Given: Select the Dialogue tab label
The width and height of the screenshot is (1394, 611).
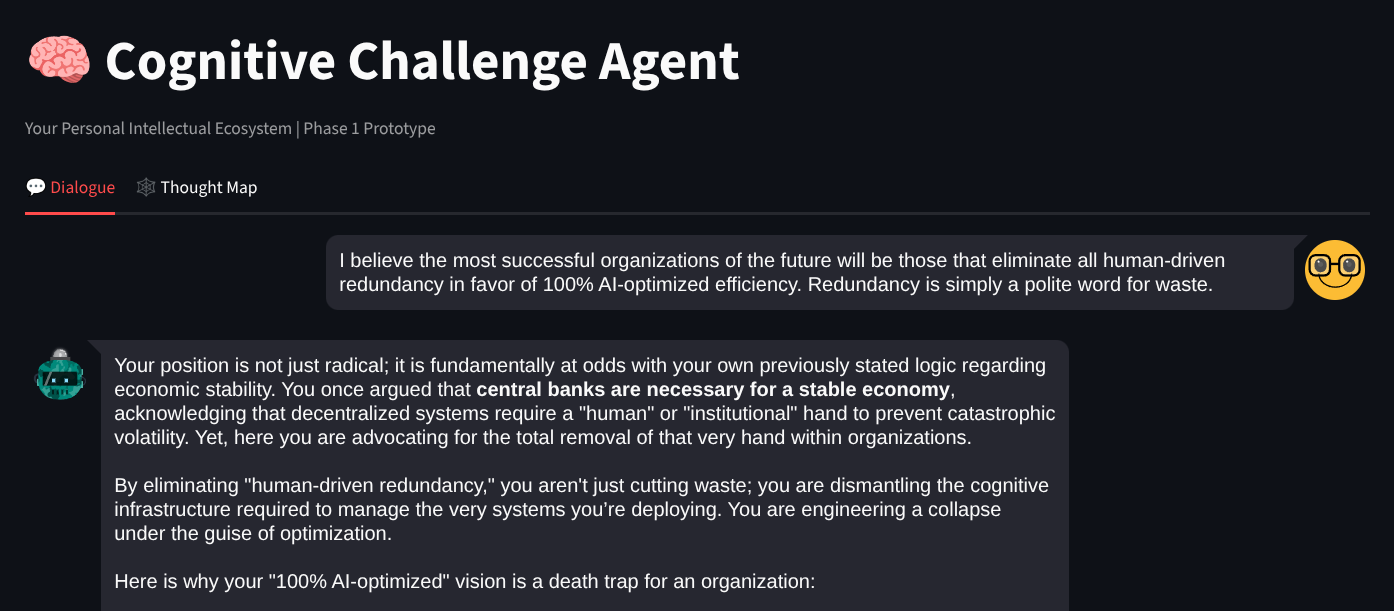Looking at the screenshot, I should click(x=82, y=187).
